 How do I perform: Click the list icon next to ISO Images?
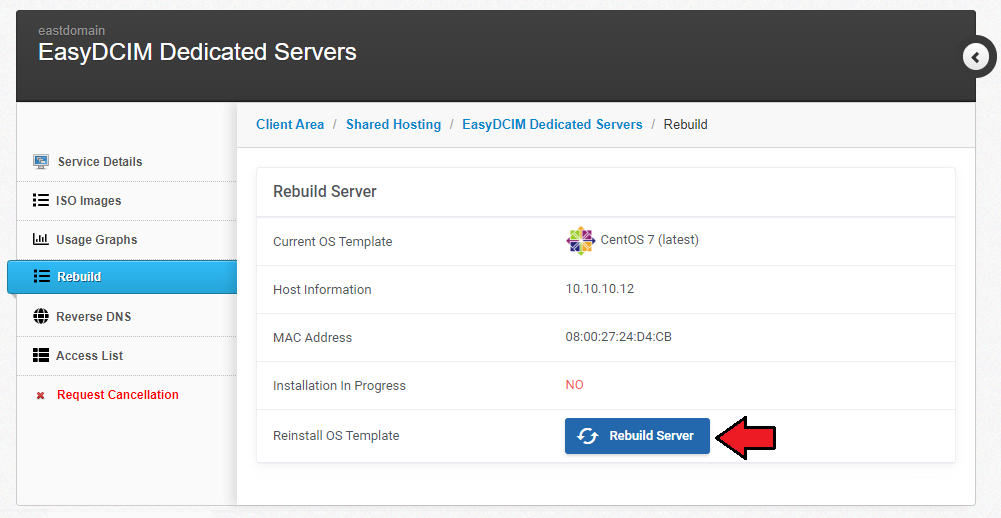click(x=41, y=201)
